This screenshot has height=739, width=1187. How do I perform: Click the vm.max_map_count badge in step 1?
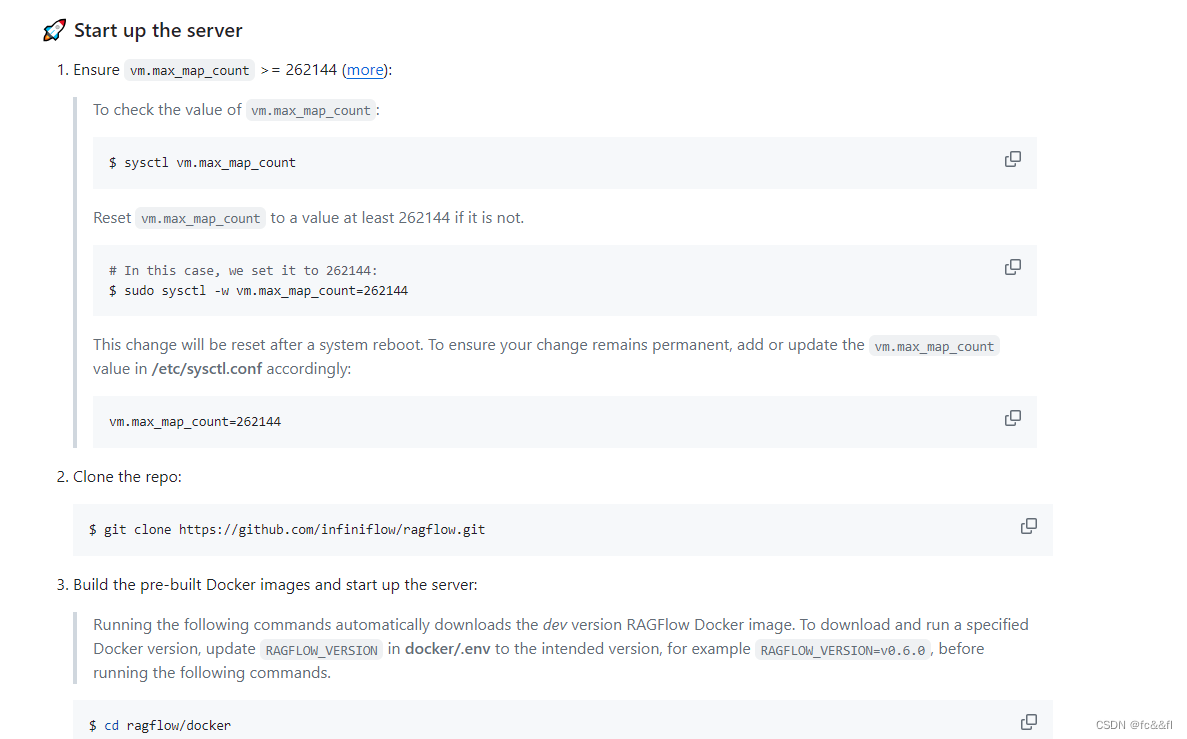click(189, 69)
